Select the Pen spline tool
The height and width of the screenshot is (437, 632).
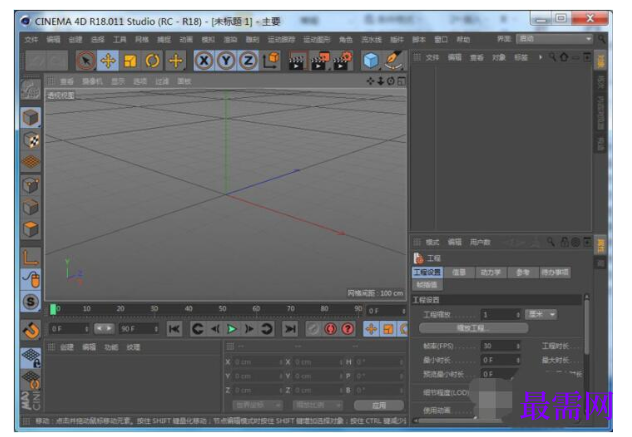(393, 61)
